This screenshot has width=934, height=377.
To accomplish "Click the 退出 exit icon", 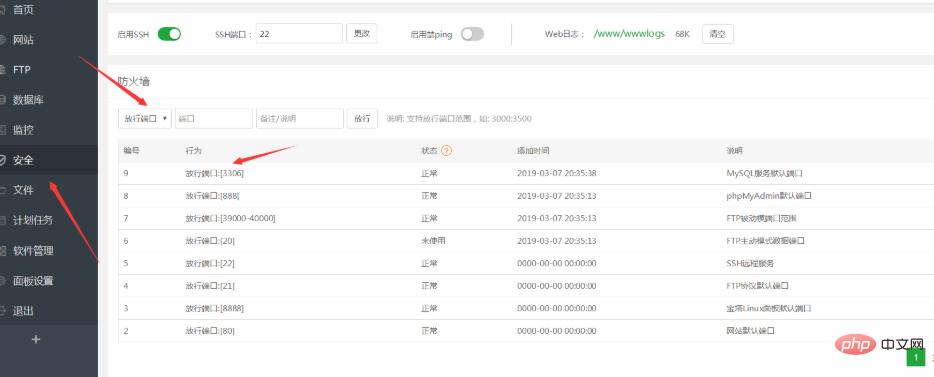I will pyautogui.click(x=2, y=310).
